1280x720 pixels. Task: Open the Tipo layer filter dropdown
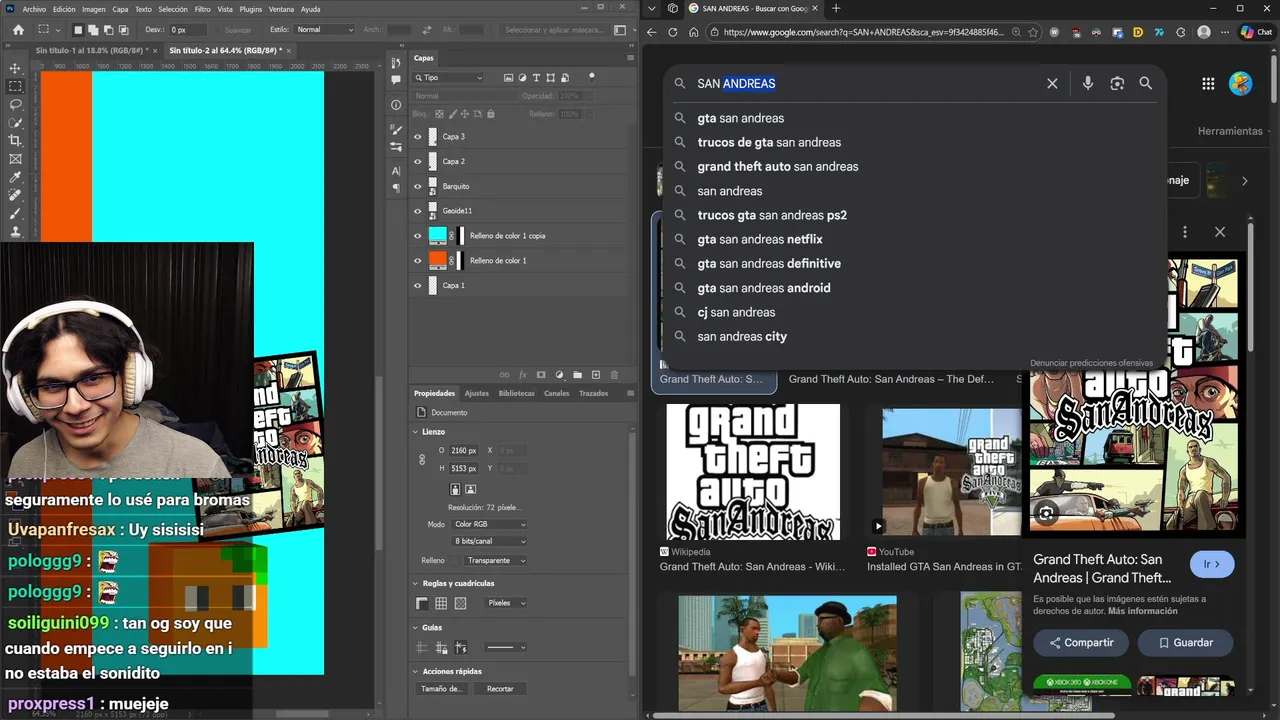[x=449, y=77]
